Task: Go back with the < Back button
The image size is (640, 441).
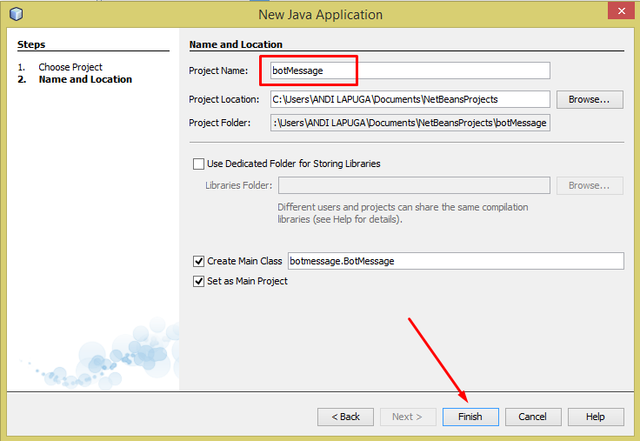Action: (345, 416)
